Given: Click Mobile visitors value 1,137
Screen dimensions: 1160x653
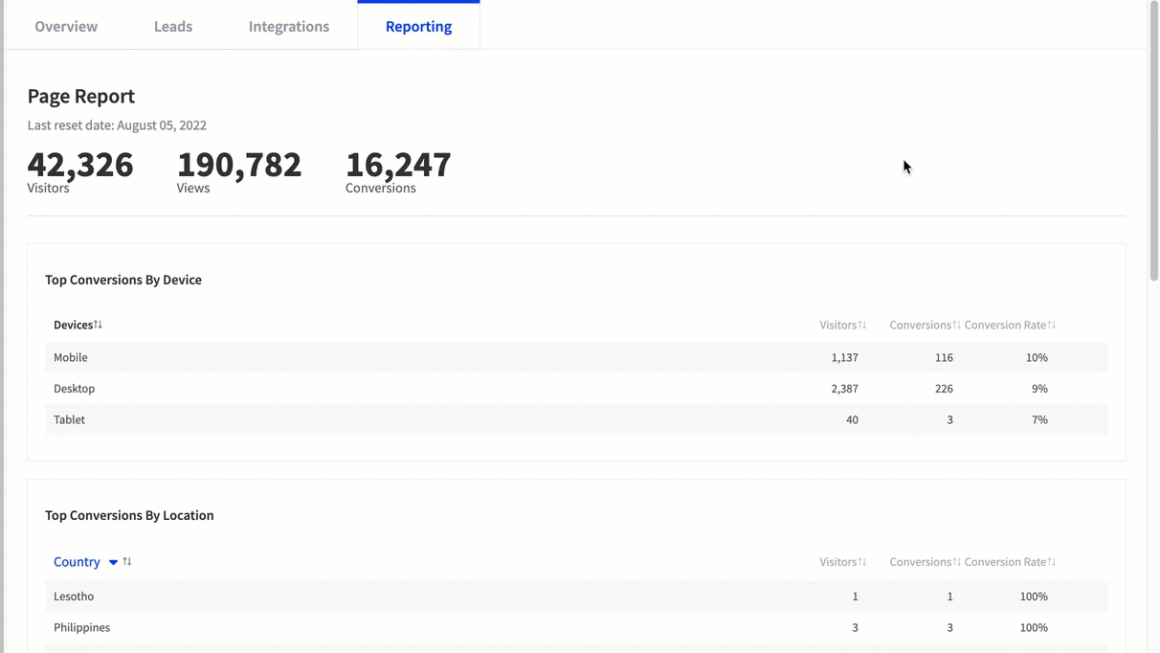Looking at the screenshot, I should (x=844, y=357).
